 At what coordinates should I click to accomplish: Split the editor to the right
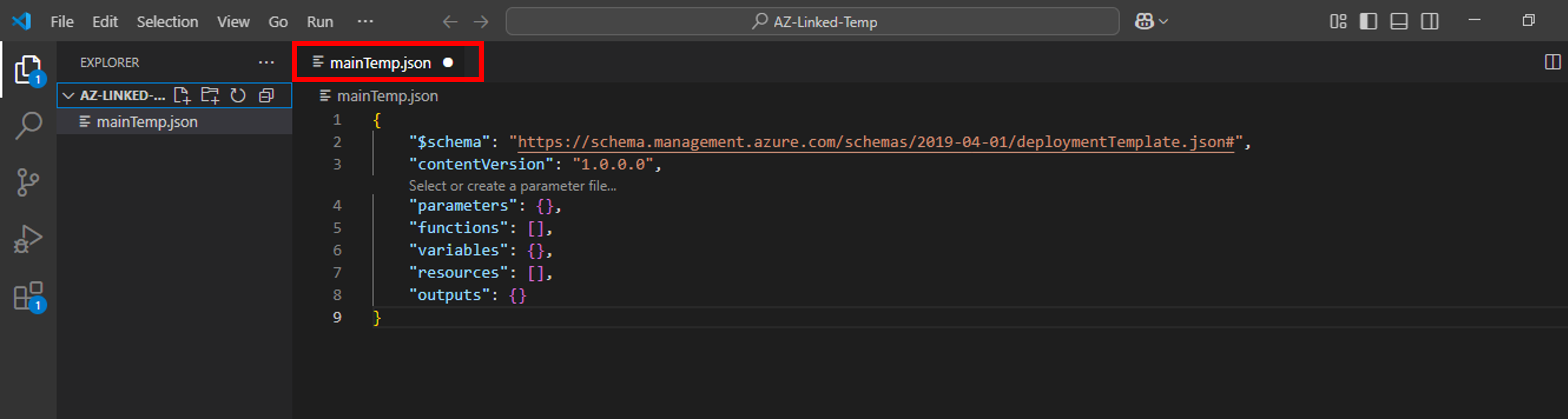pyautogui.click(x=1552, y=62)
